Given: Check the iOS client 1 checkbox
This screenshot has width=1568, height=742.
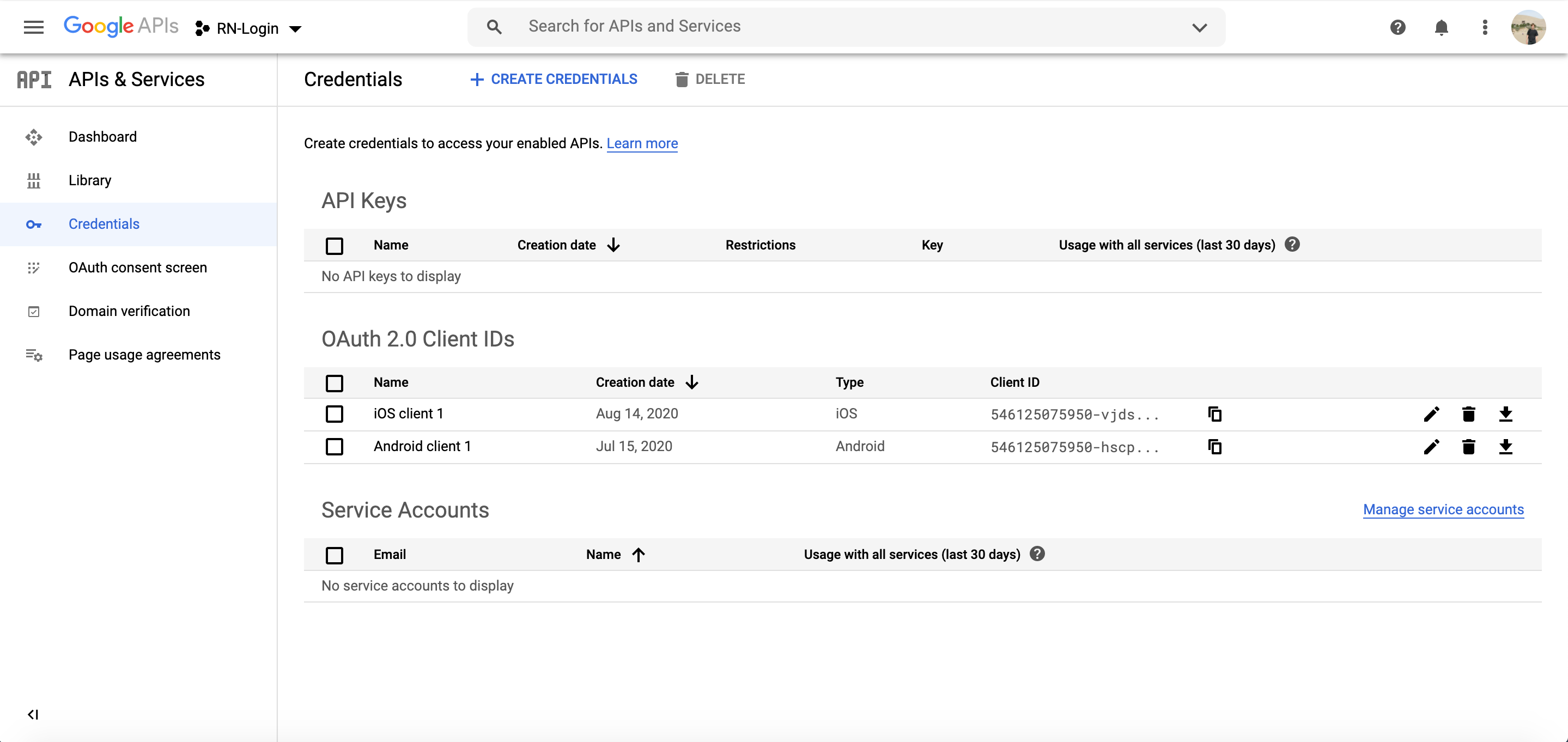Looking at the screenshot, I should click(x=334, y=414).
